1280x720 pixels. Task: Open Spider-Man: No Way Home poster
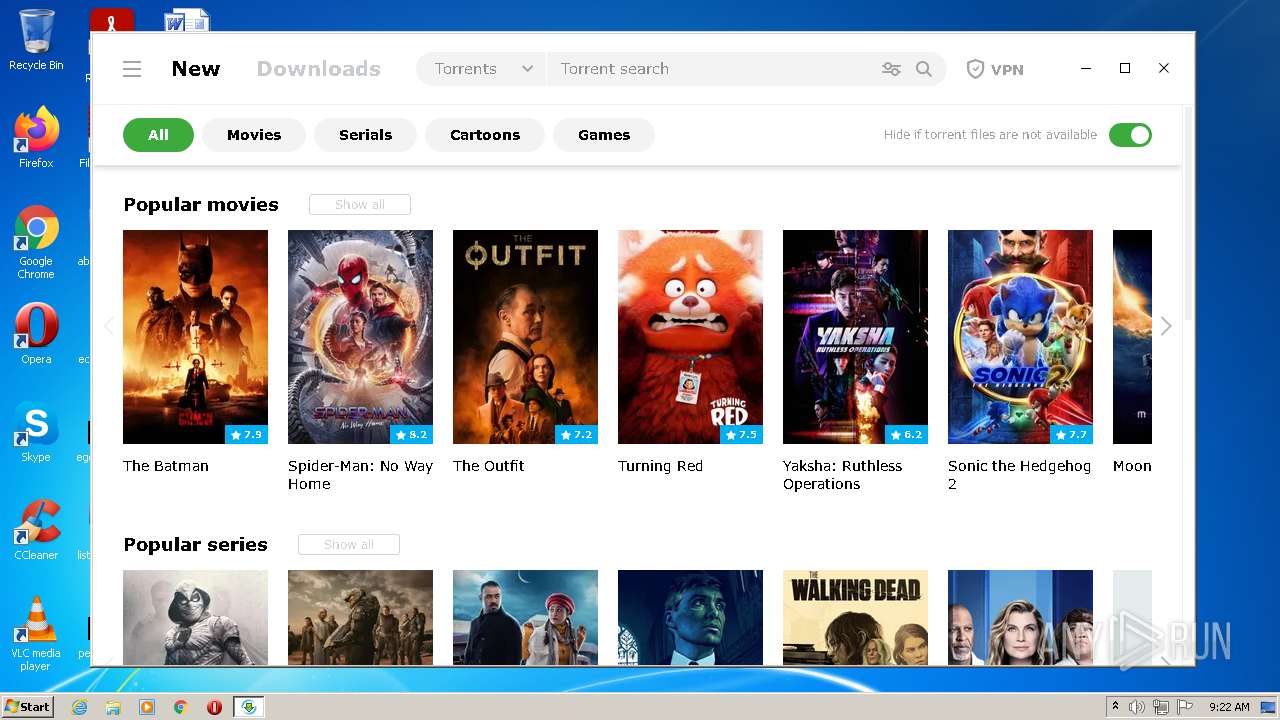click(360, 337)
